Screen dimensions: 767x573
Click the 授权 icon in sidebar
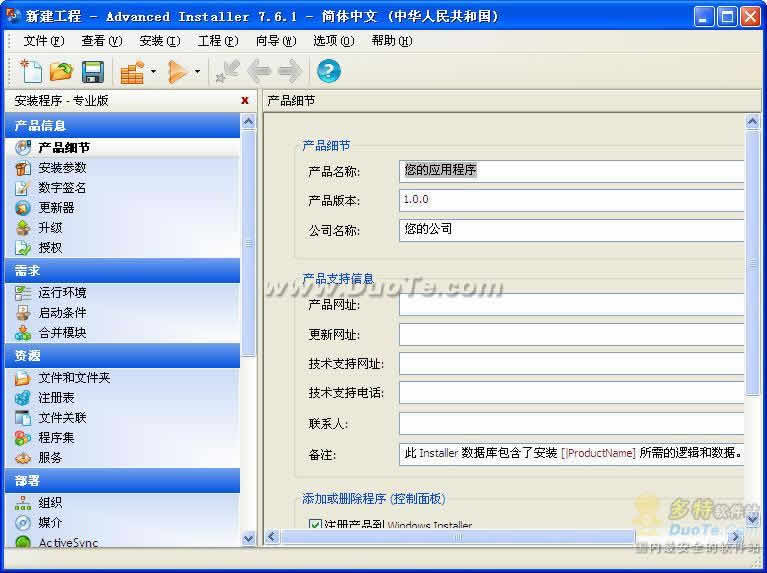tap(23, 248)
